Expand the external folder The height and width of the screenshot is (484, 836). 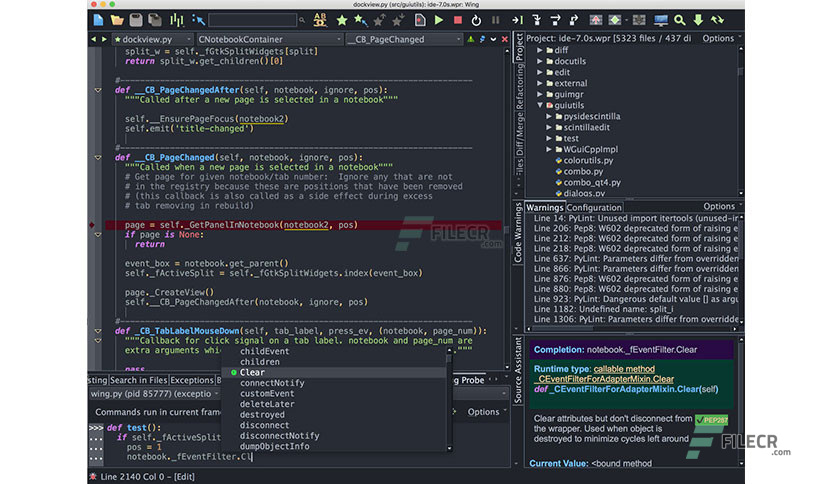pyautogui.click(x=540, y=83)
